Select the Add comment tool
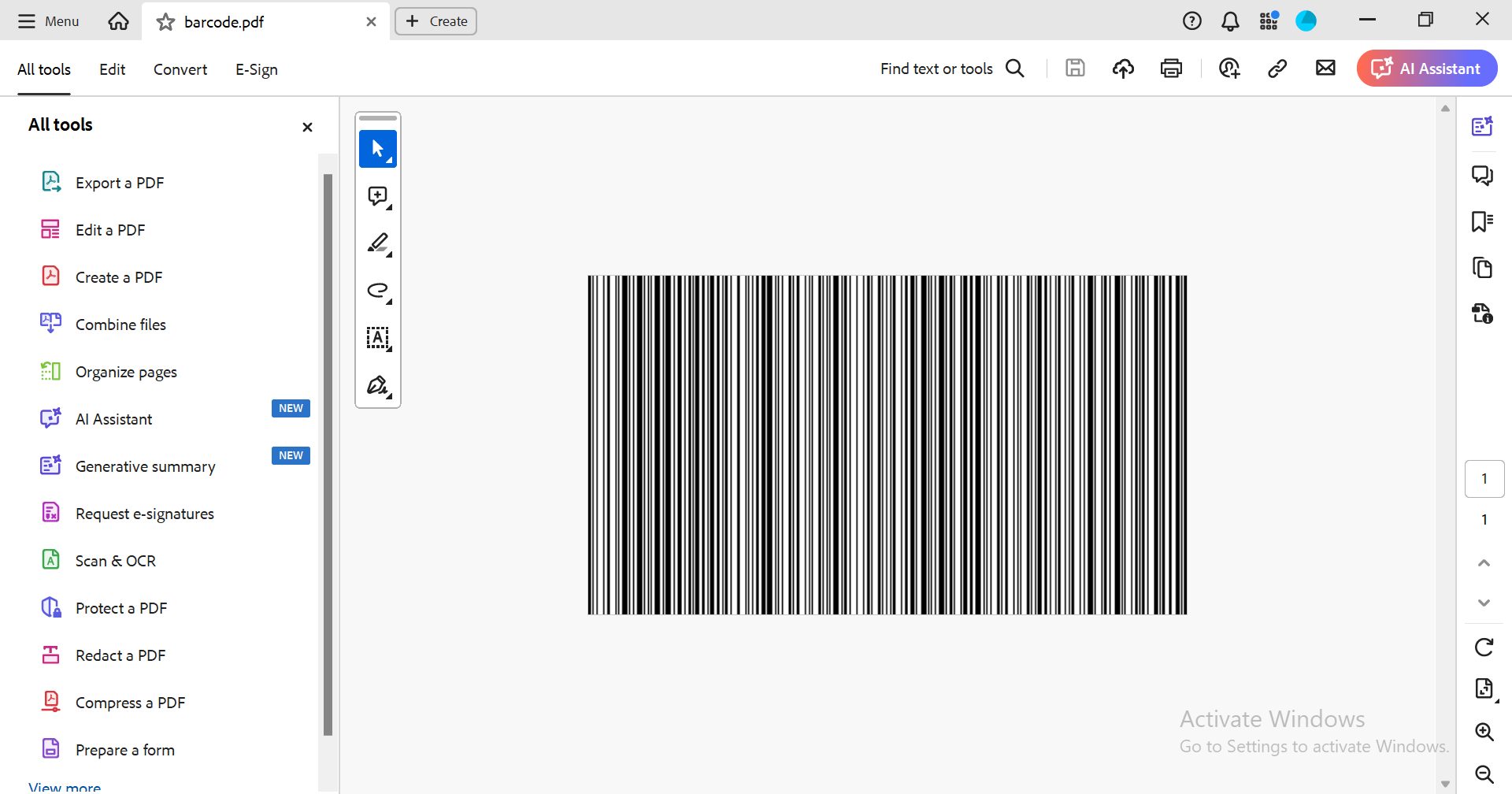1512x794 pixels. pyautogui.click(x=378, y=196)
